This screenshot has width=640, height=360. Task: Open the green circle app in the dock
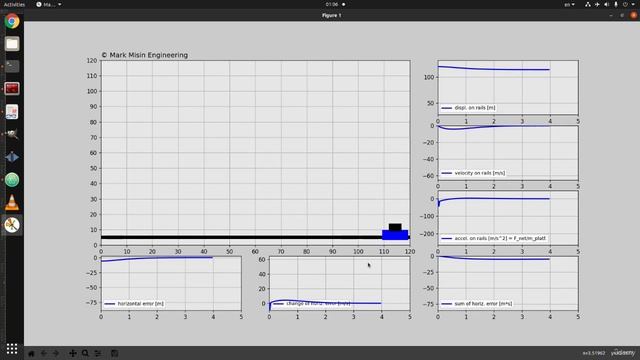[x=12, y=180]
